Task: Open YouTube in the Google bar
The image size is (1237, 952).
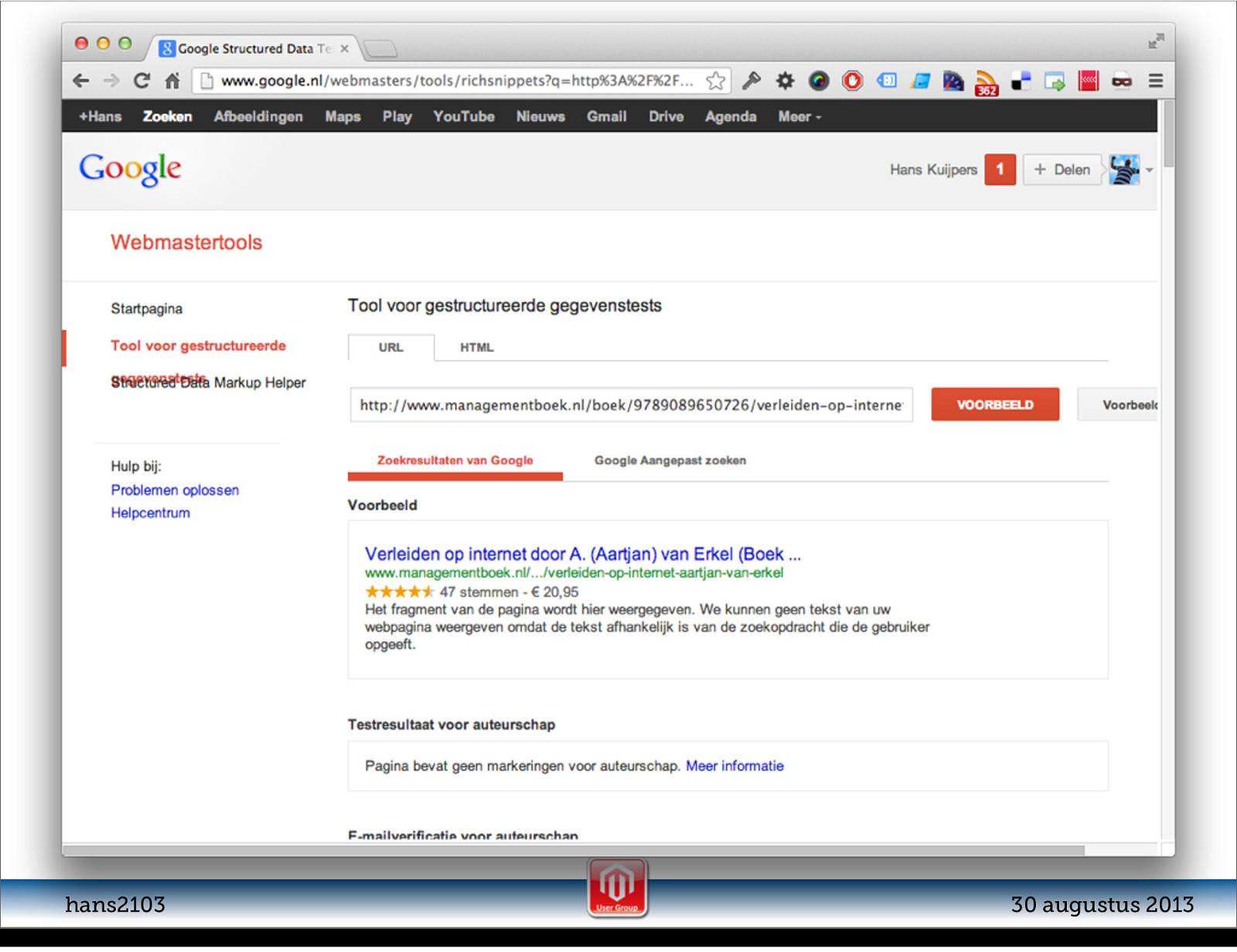Action: [464, 117]
